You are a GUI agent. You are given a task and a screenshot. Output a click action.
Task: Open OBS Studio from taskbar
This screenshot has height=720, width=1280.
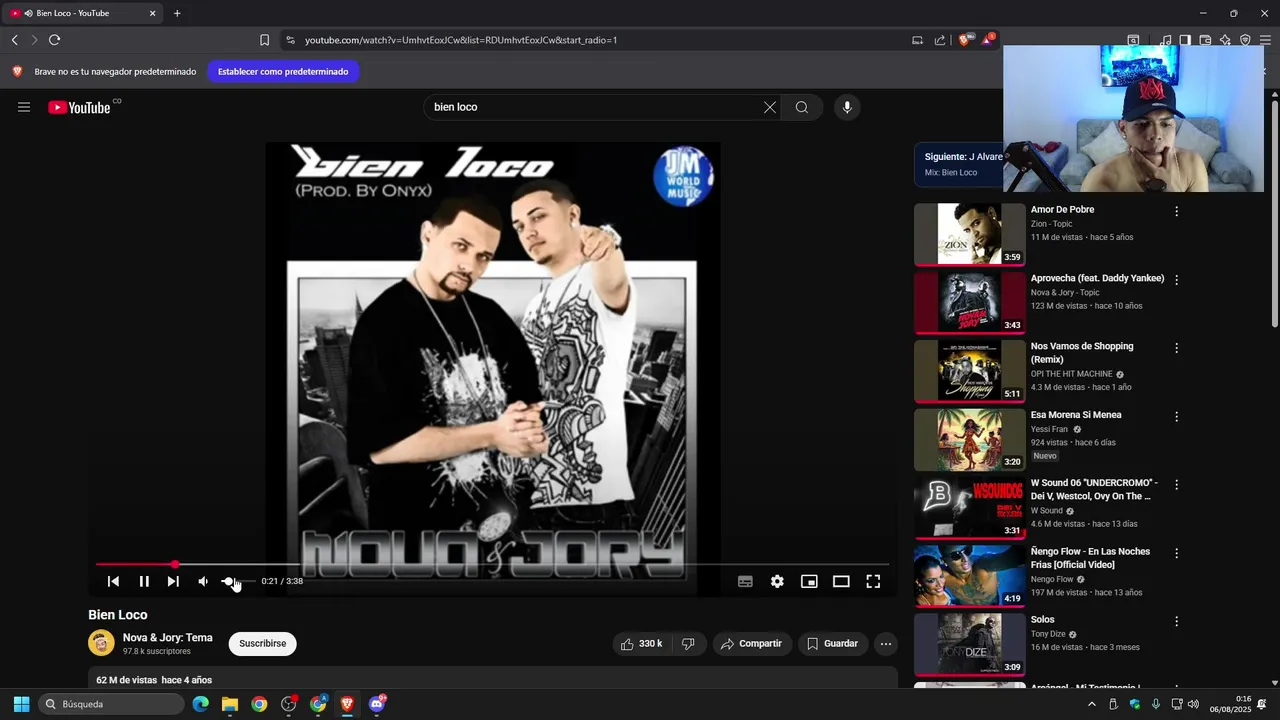tap(289, 704)
